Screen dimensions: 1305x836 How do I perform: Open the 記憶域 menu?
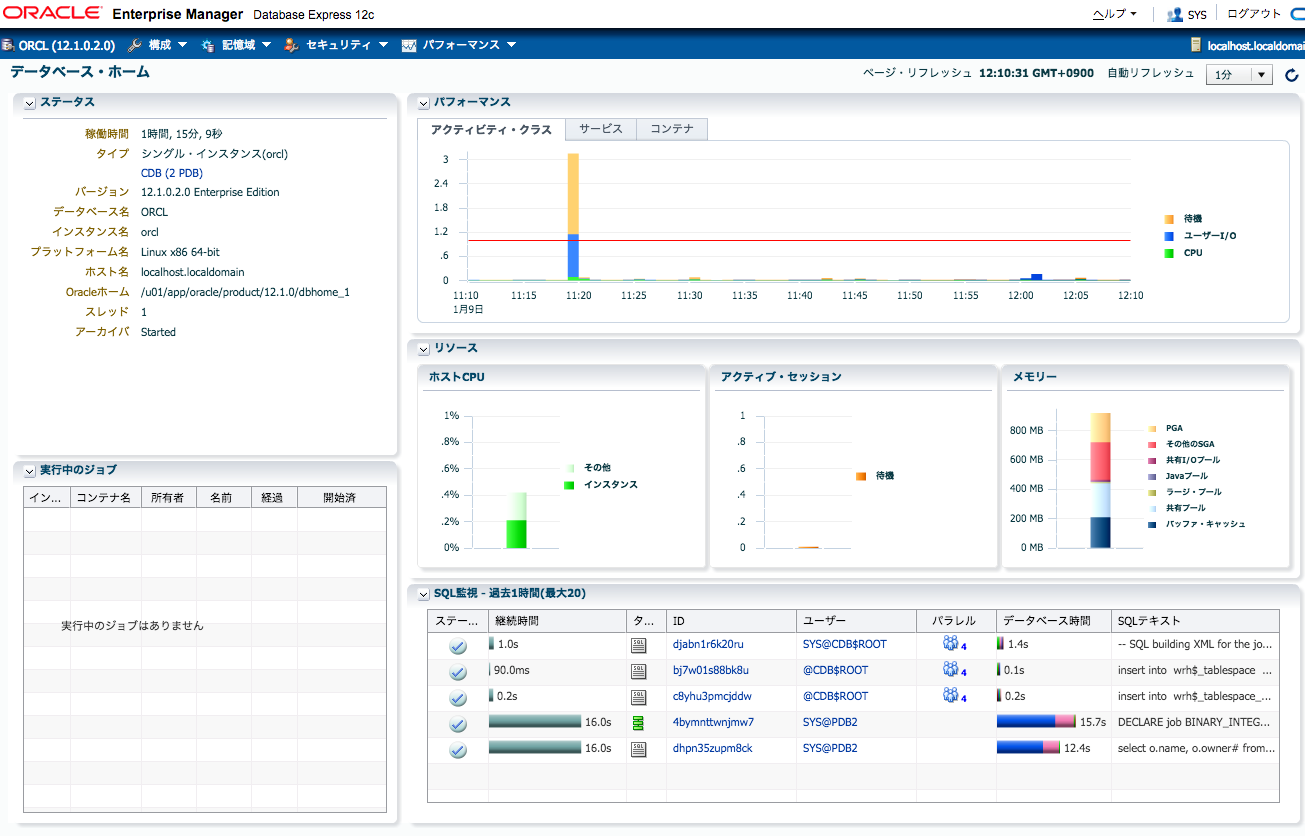[246, 45]
